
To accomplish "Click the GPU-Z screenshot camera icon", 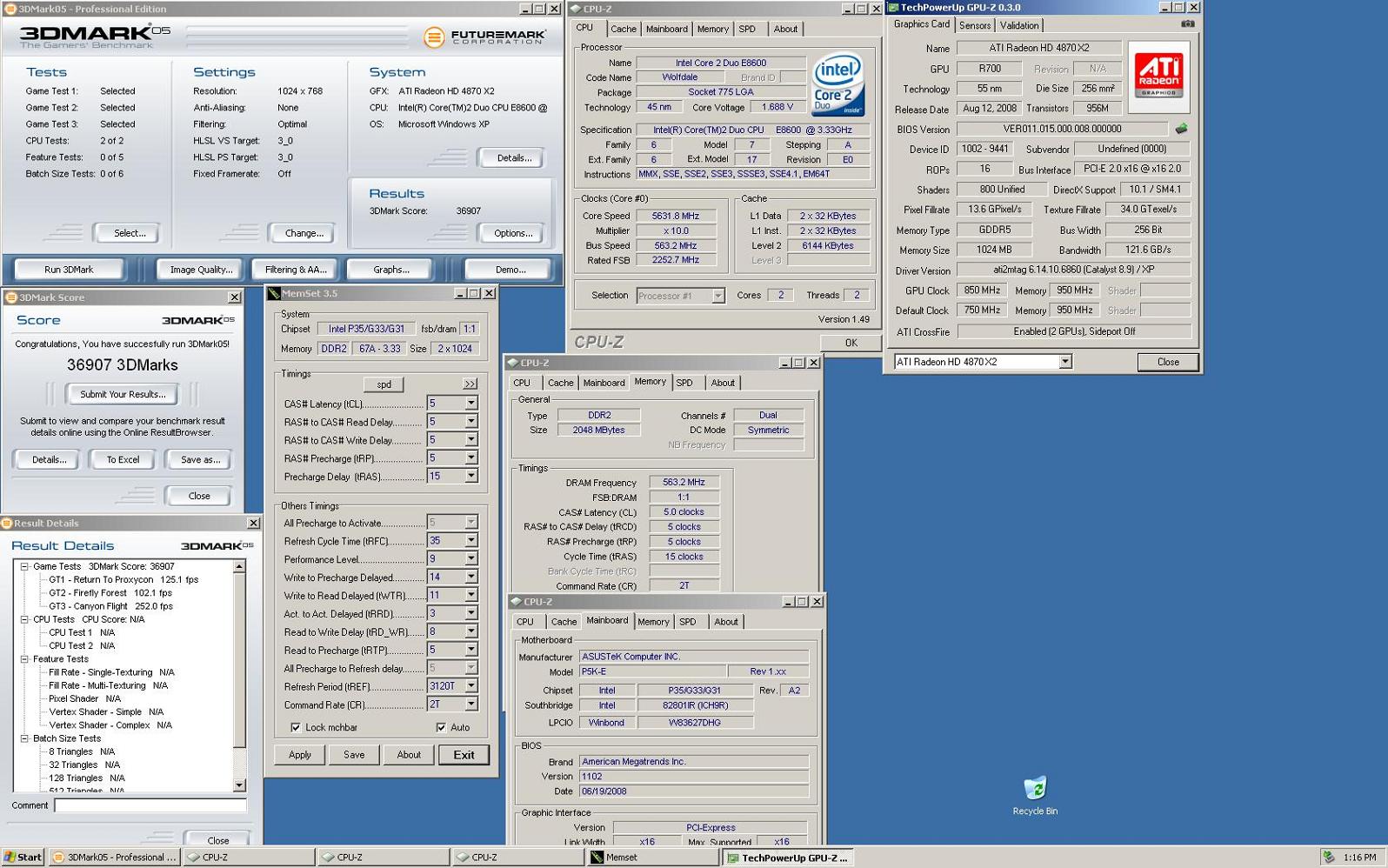I will point(1187,24).
